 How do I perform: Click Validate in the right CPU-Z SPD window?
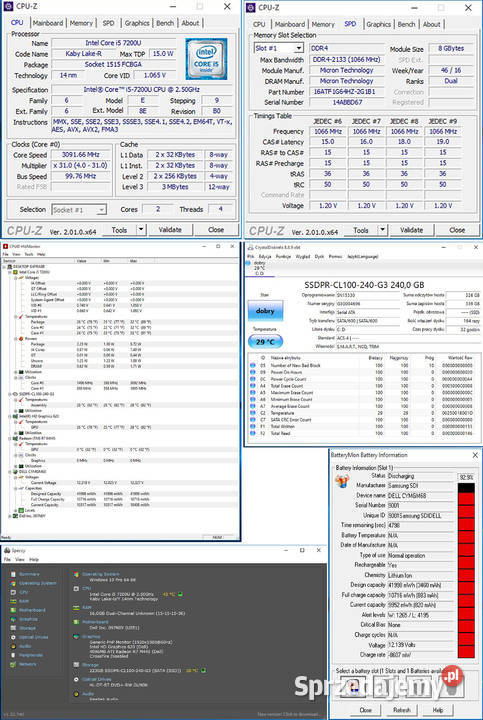(411, 230)
